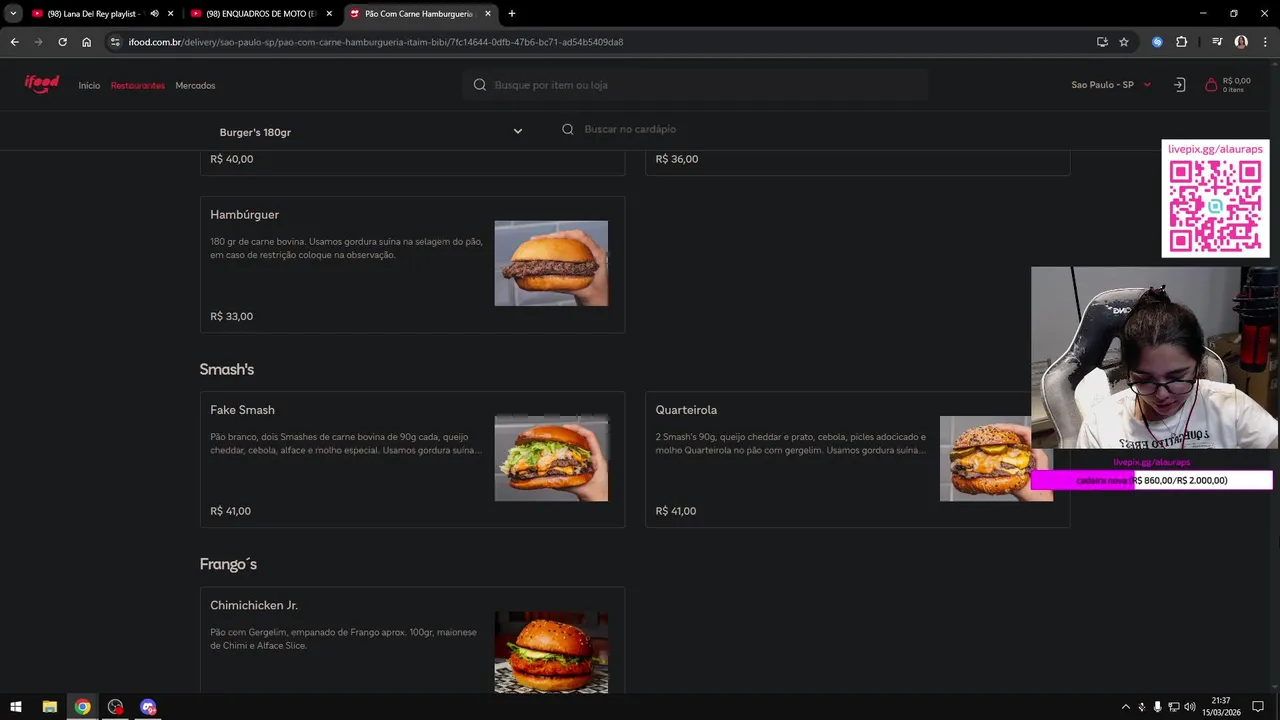Click the Smash's section heading
Screen dimensions: 1280x720
[x=227, y=370]
